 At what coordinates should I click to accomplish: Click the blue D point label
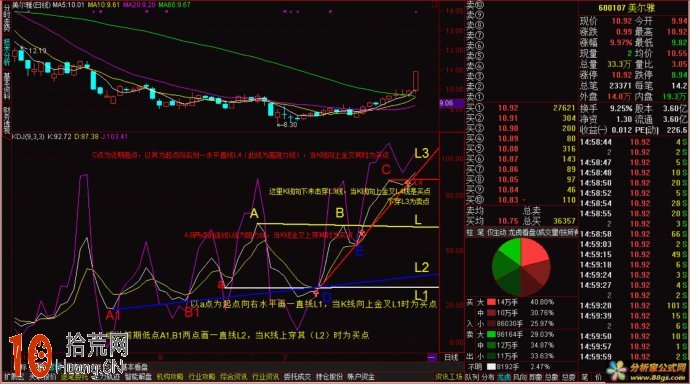click(327, 298)
